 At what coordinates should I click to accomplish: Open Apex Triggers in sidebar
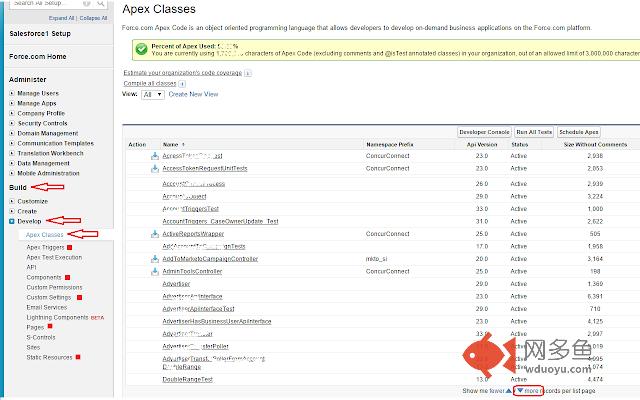pos(45,247)
